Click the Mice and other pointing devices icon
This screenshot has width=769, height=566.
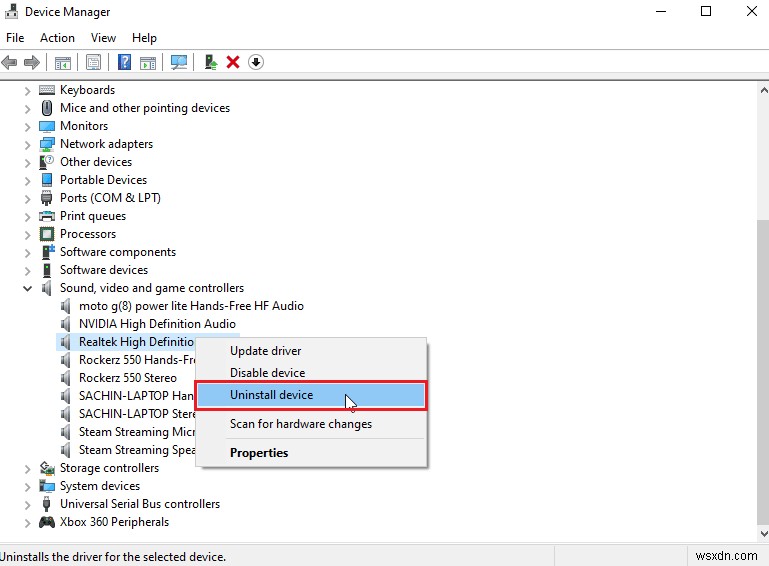coord(47,108)
